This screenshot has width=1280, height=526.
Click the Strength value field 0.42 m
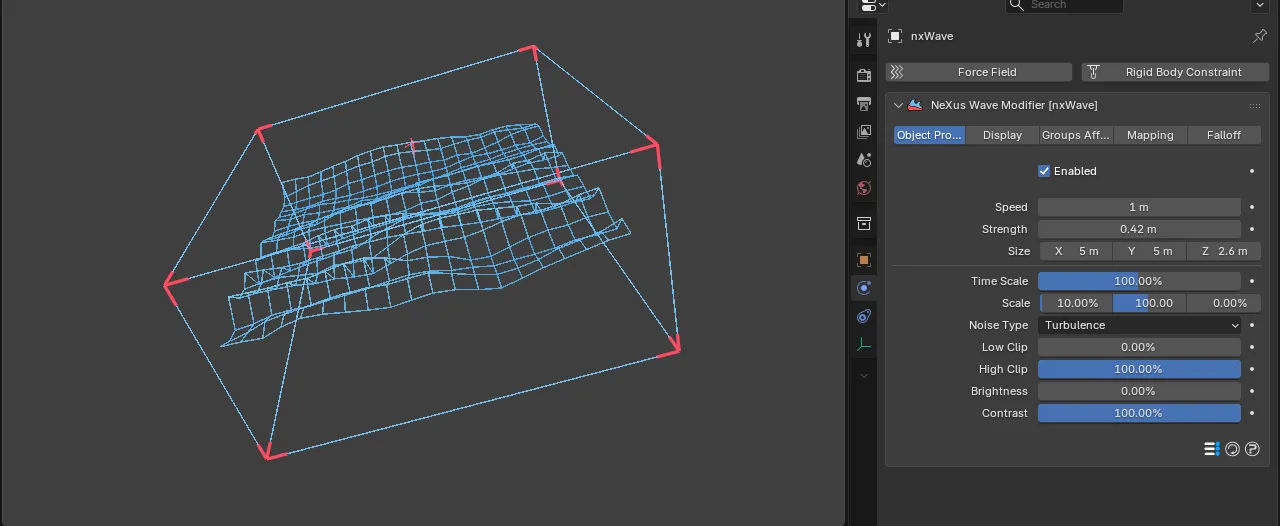1139,229
